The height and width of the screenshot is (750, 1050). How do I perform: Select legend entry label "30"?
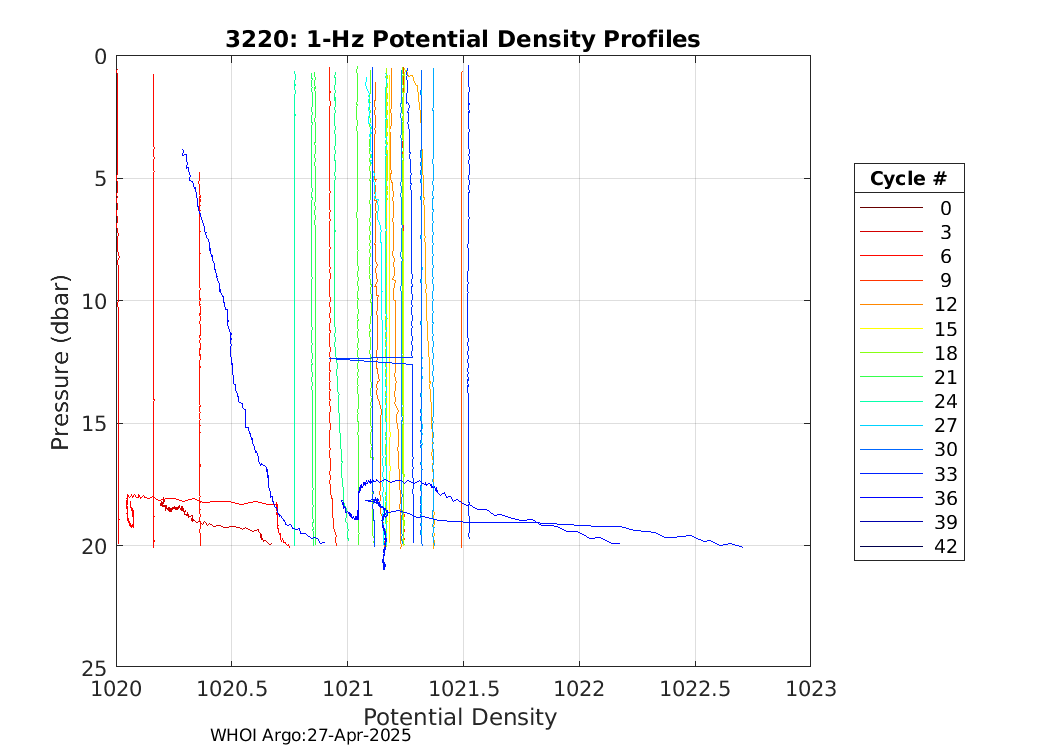946,450
